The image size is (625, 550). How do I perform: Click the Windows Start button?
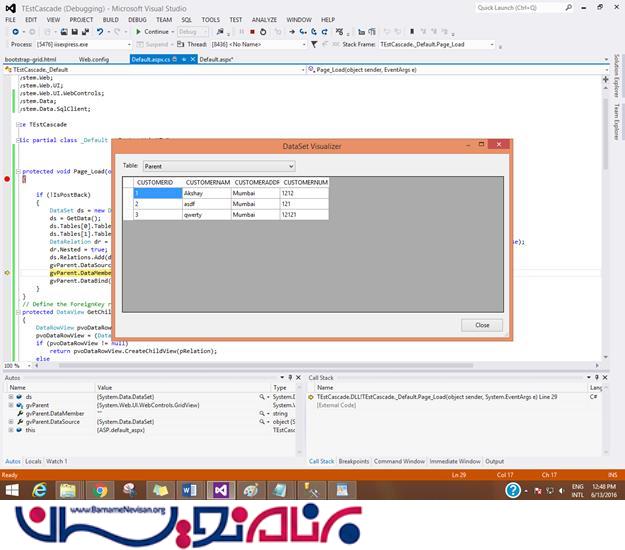pos(11,490)
